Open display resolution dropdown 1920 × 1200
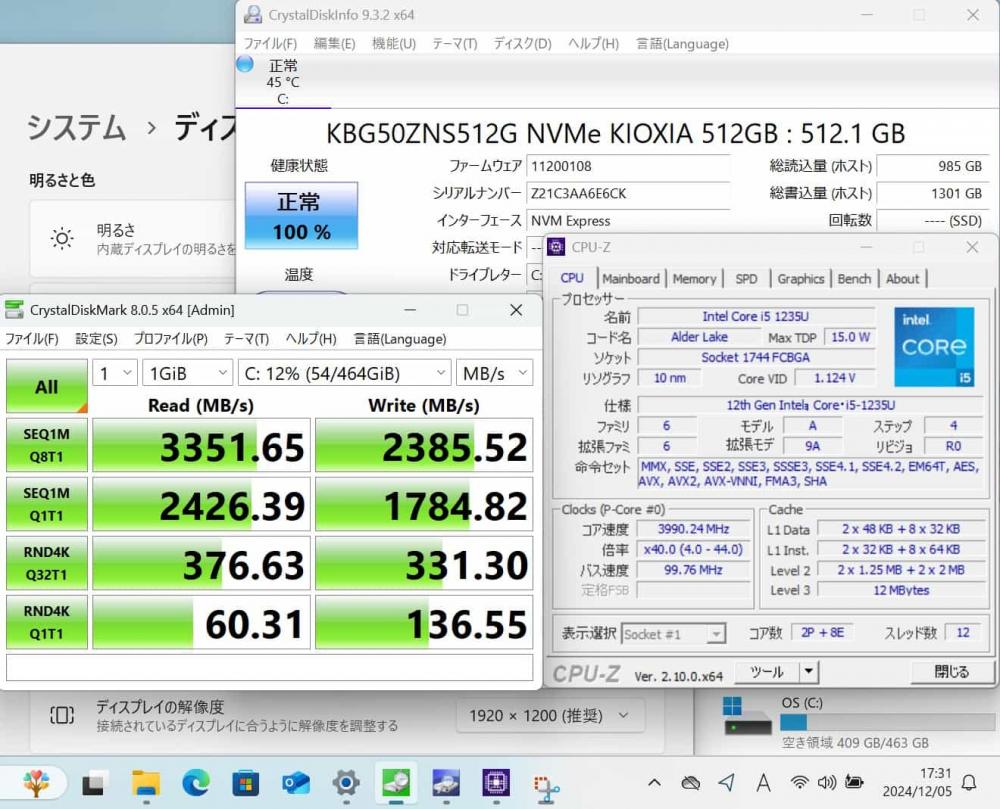Image resolution: width=1000 pixels, height=809 pixels. point(549,716)
